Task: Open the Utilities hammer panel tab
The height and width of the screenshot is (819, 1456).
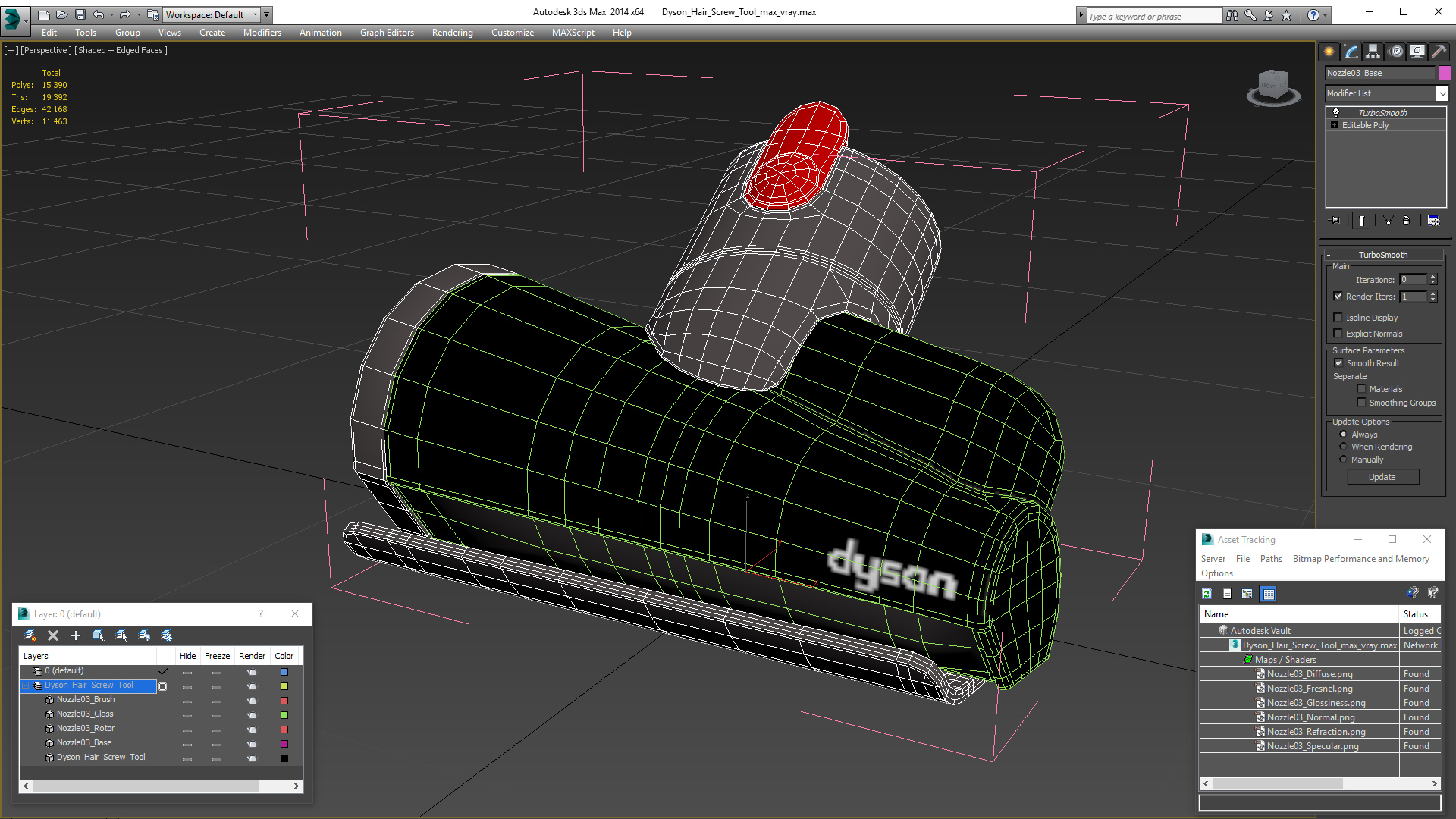Action: 1439,52
